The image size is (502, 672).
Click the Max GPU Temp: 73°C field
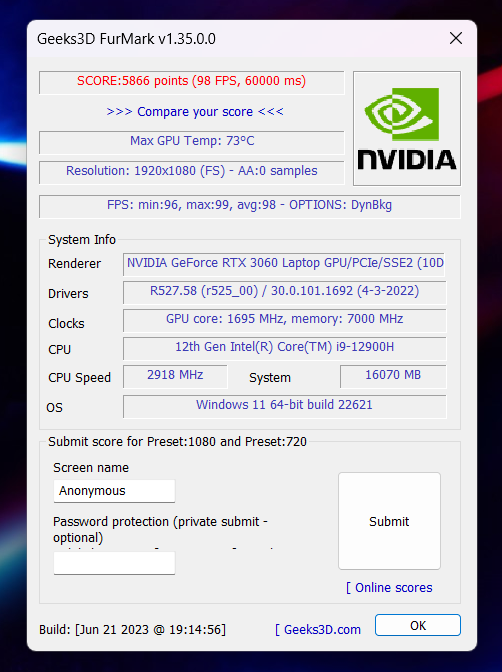[x=191, y=142]
